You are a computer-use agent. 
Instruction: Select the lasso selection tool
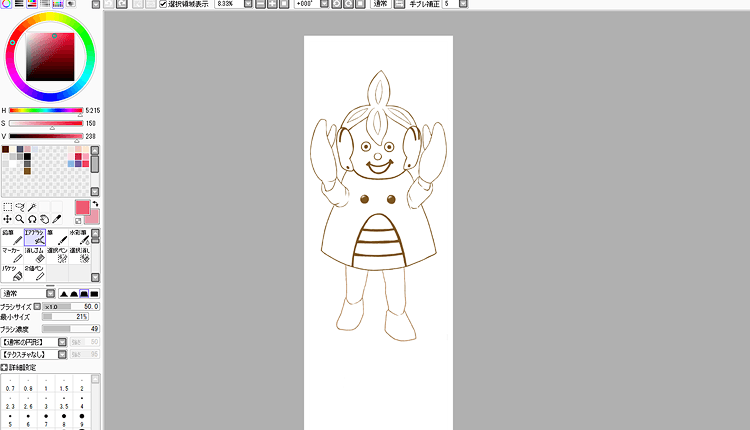point(20,207)
